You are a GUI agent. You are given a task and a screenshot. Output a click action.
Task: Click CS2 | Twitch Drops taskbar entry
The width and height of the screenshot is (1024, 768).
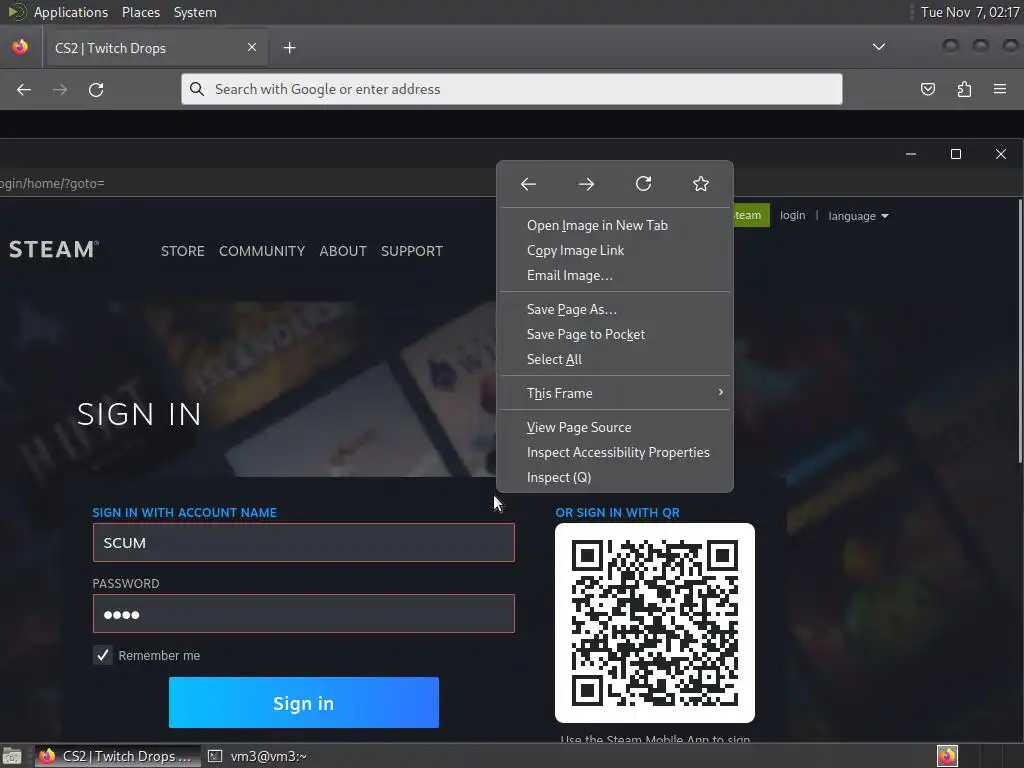(x=118, y=756)
